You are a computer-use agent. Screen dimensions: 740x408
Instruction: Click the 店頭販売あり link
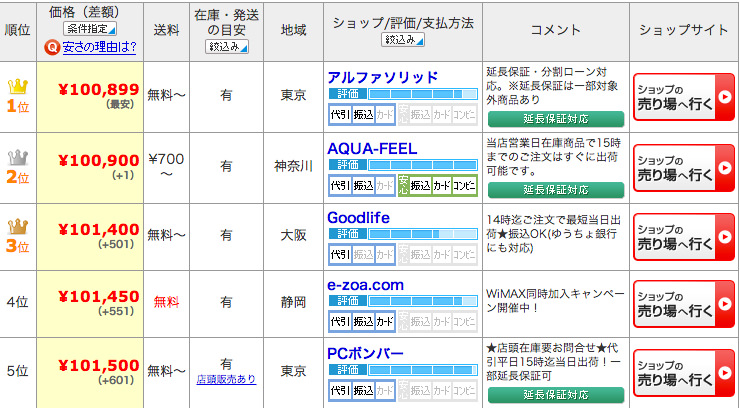click(226, 379)
